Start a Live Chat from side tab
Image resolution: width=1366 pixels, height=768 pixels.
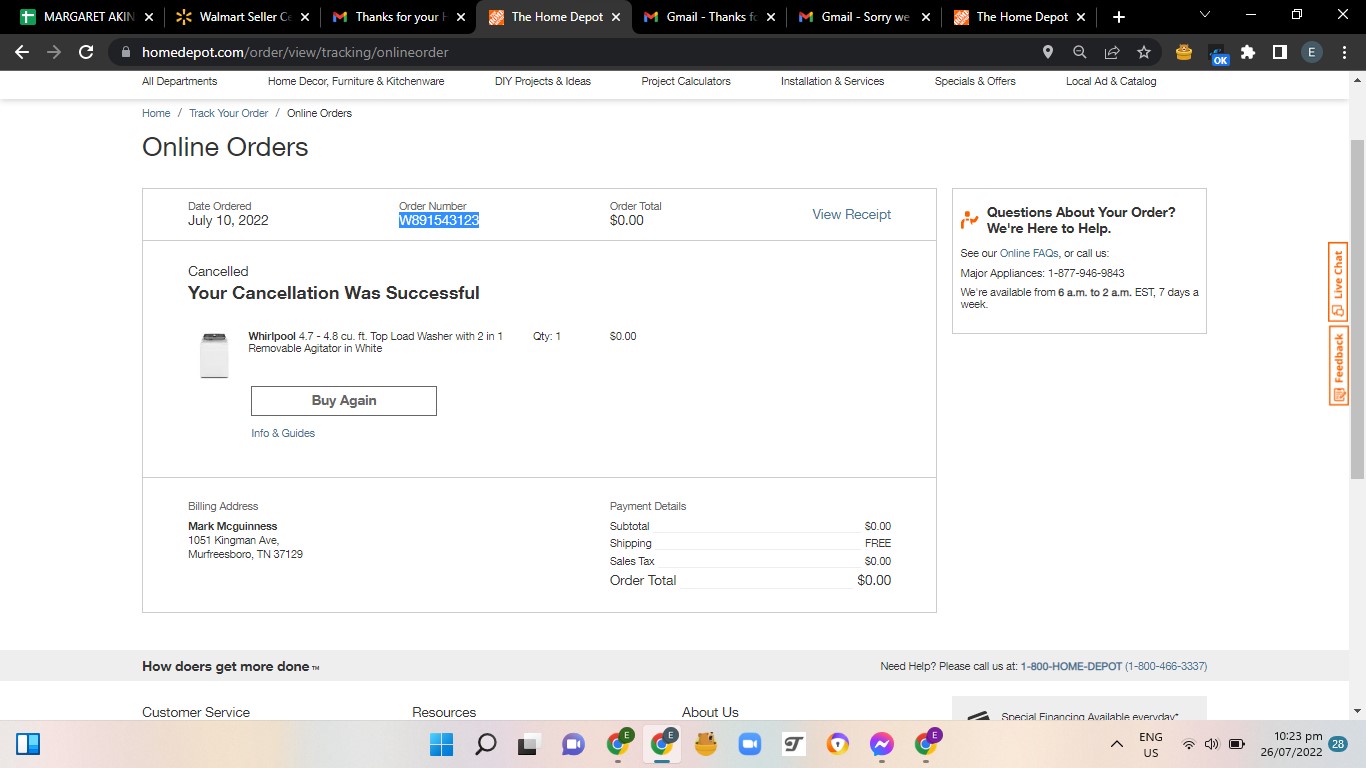pyautogui.click(x=1338, y=281)
